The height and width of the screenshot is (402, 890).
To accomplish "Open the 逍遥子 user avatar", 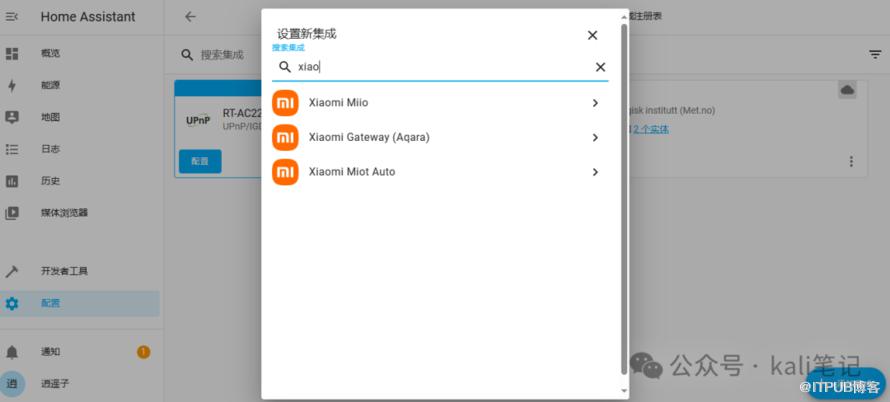I will click(x=12, y=384).
